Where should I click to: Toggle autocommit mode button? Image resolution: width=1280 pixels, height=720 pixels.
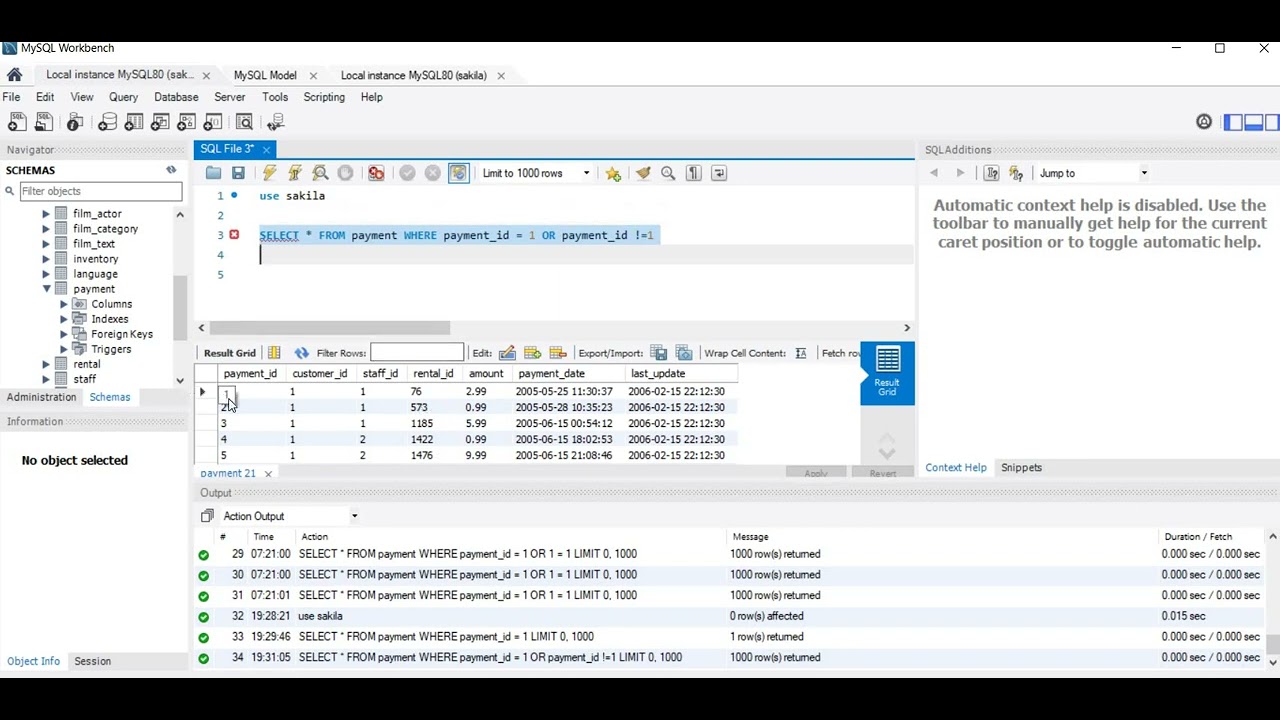click(458, 173)
